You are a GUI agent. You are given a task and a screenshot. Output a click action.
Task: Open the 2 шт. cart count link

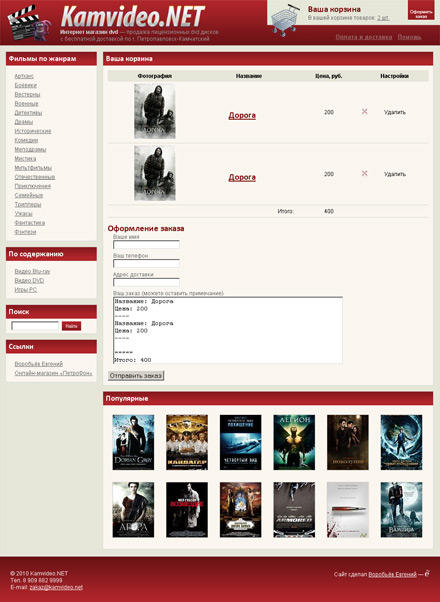pos(383,18)
